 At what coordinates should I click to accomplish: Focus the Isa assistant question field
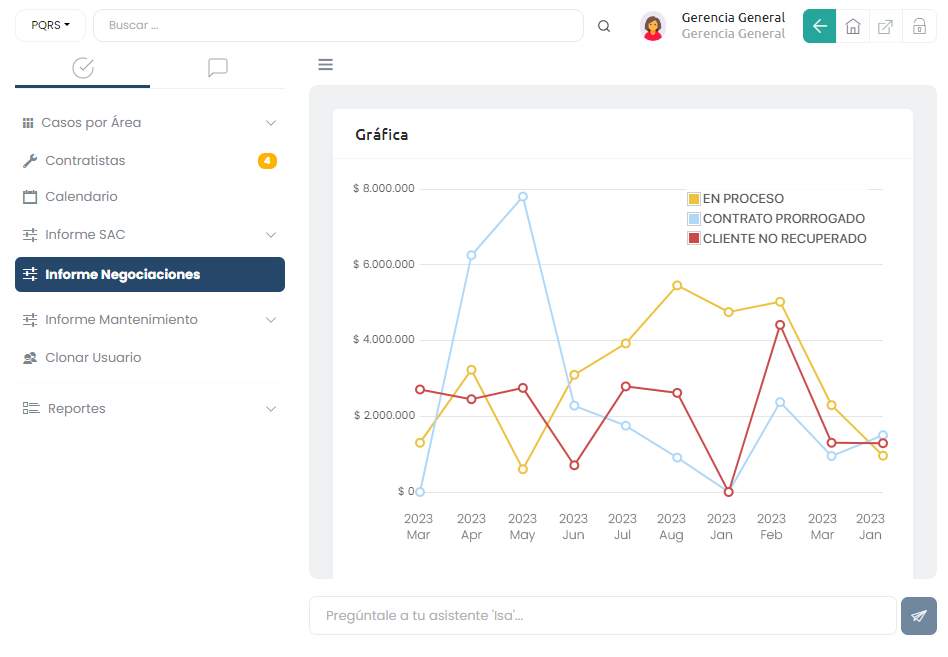tap(602, 616)
